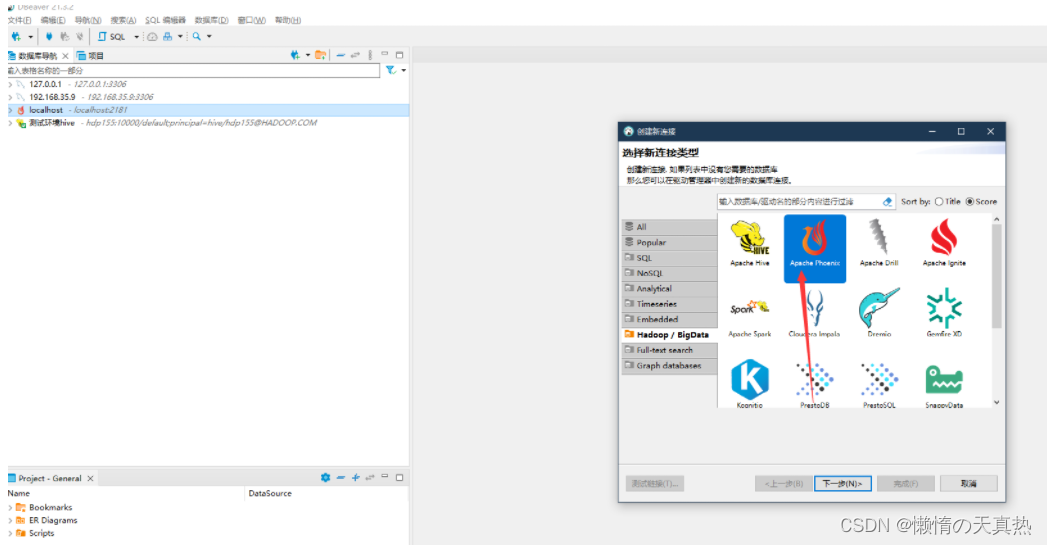Close the Project - General tab
Image resolution: width=1047 pixels, height=545 pixels.
[x=90, y=478]
